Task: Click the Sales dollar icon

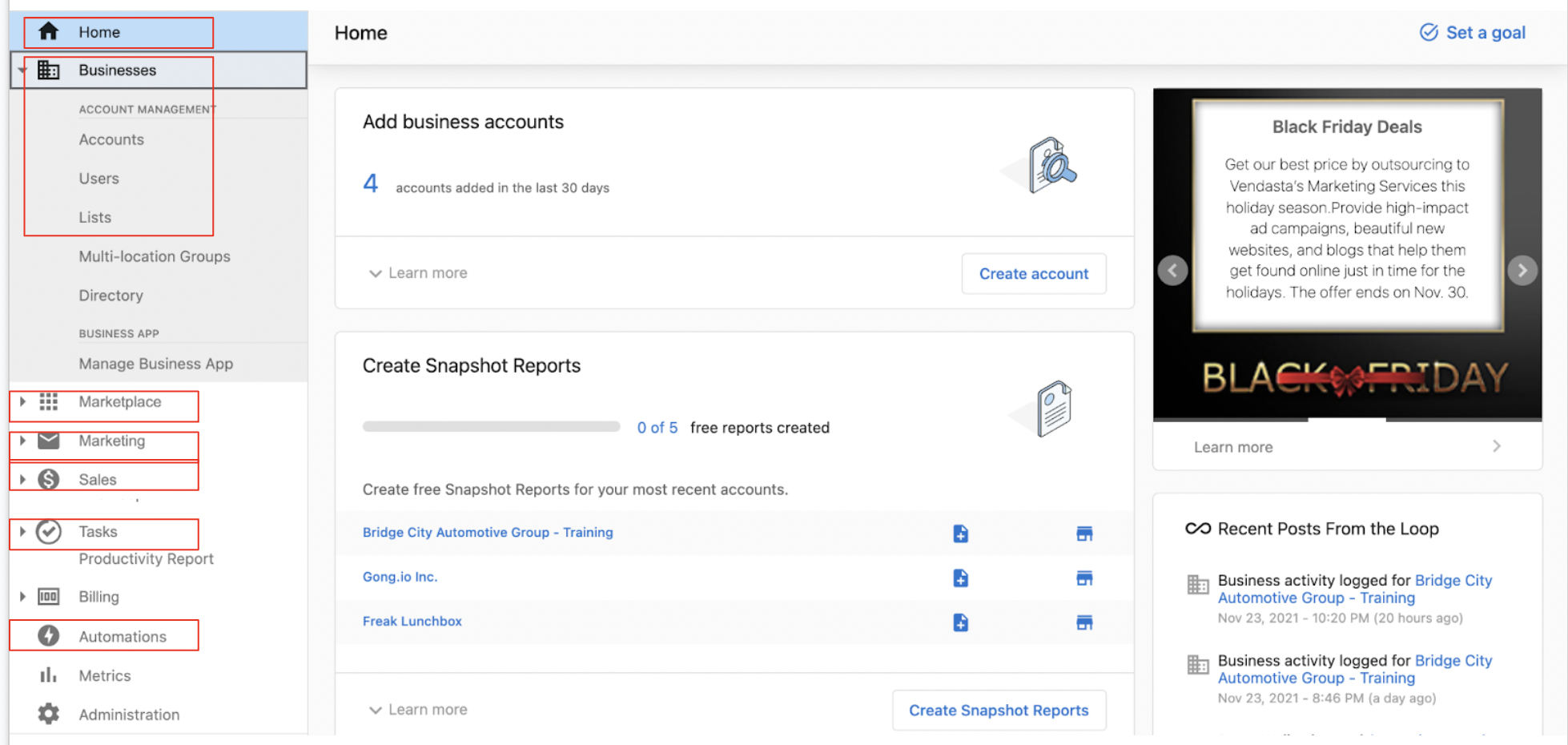Action: [x=48, y=479]
